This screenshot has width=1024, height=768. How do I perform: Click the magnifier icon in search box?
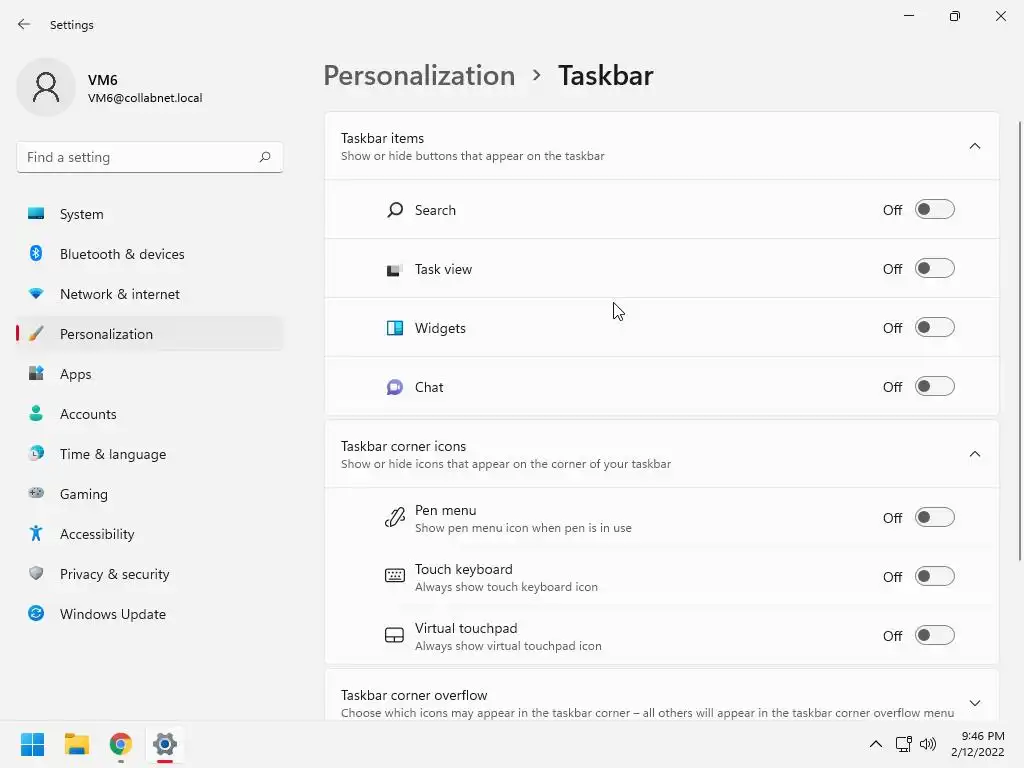tap(264, 157)
